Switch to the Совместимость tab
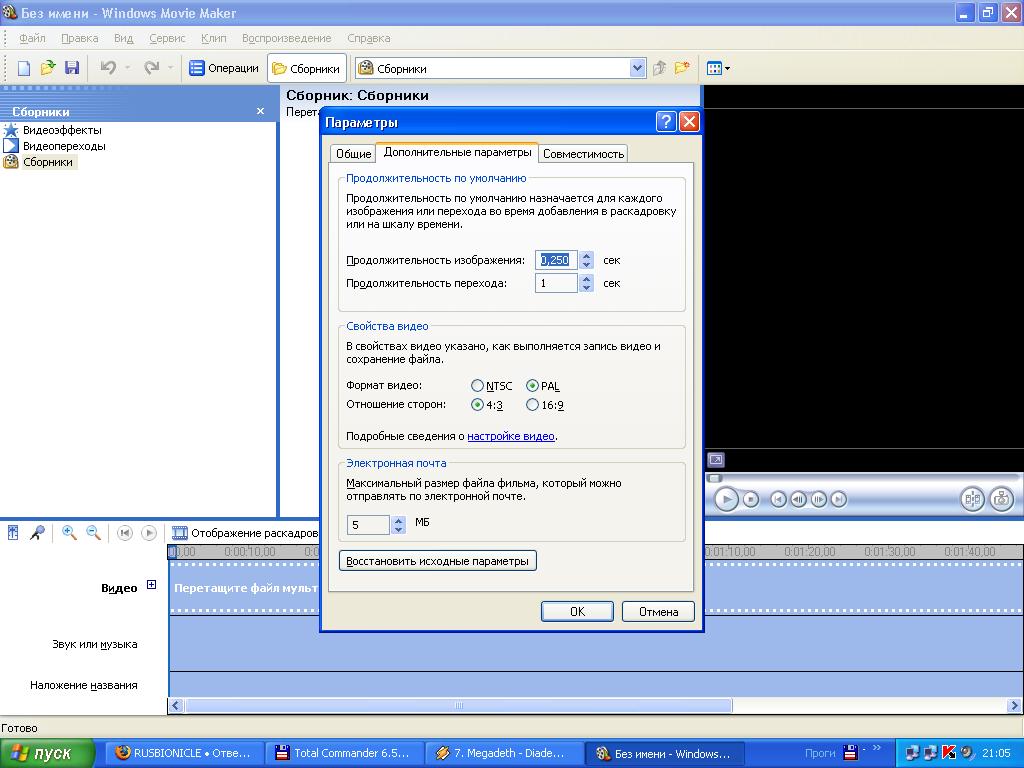Viewport: 1024px width, 768px height. (x=584, y=153)
